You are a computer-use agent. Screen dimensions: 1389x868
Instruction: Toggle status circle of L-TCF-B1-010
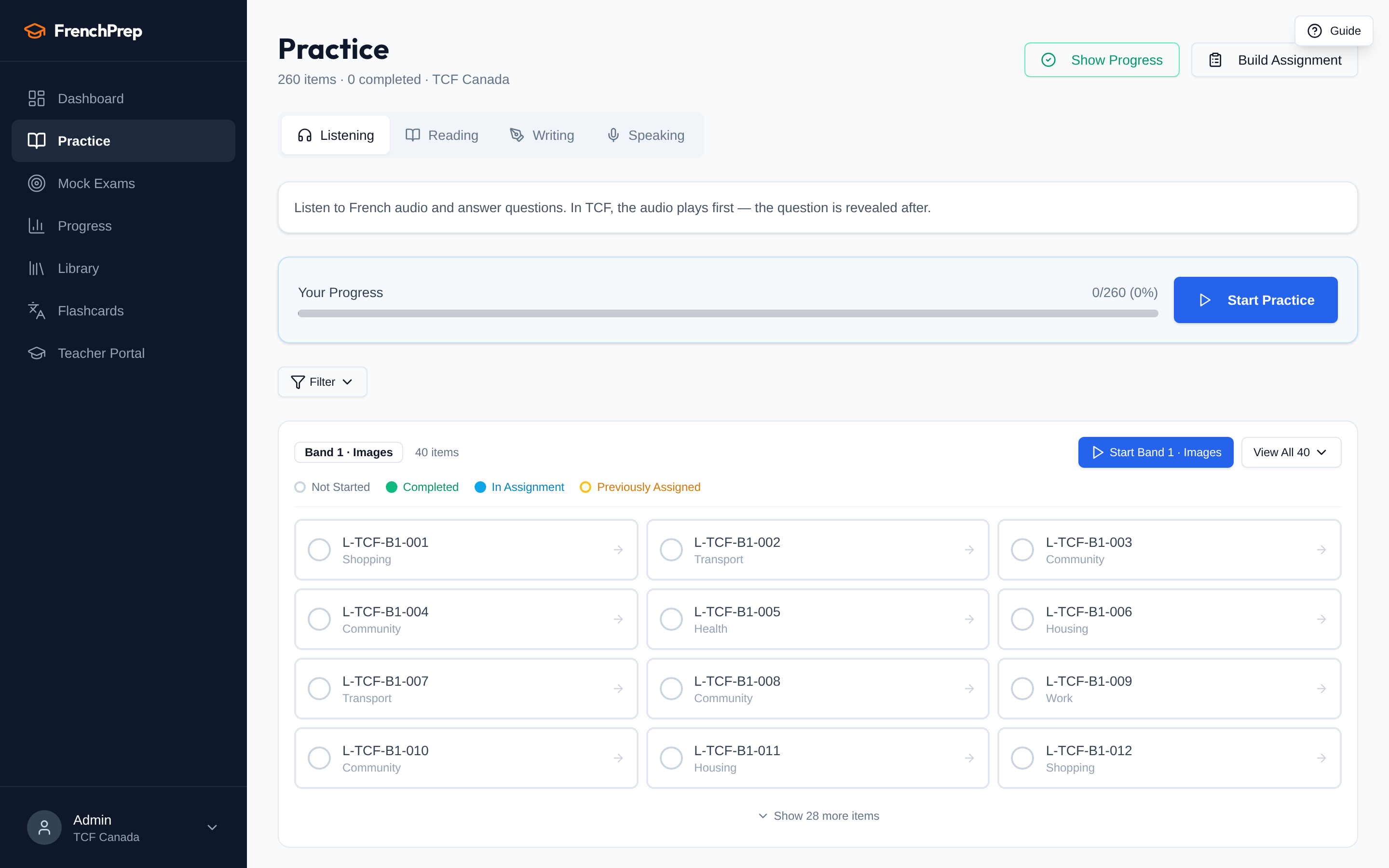319,758
